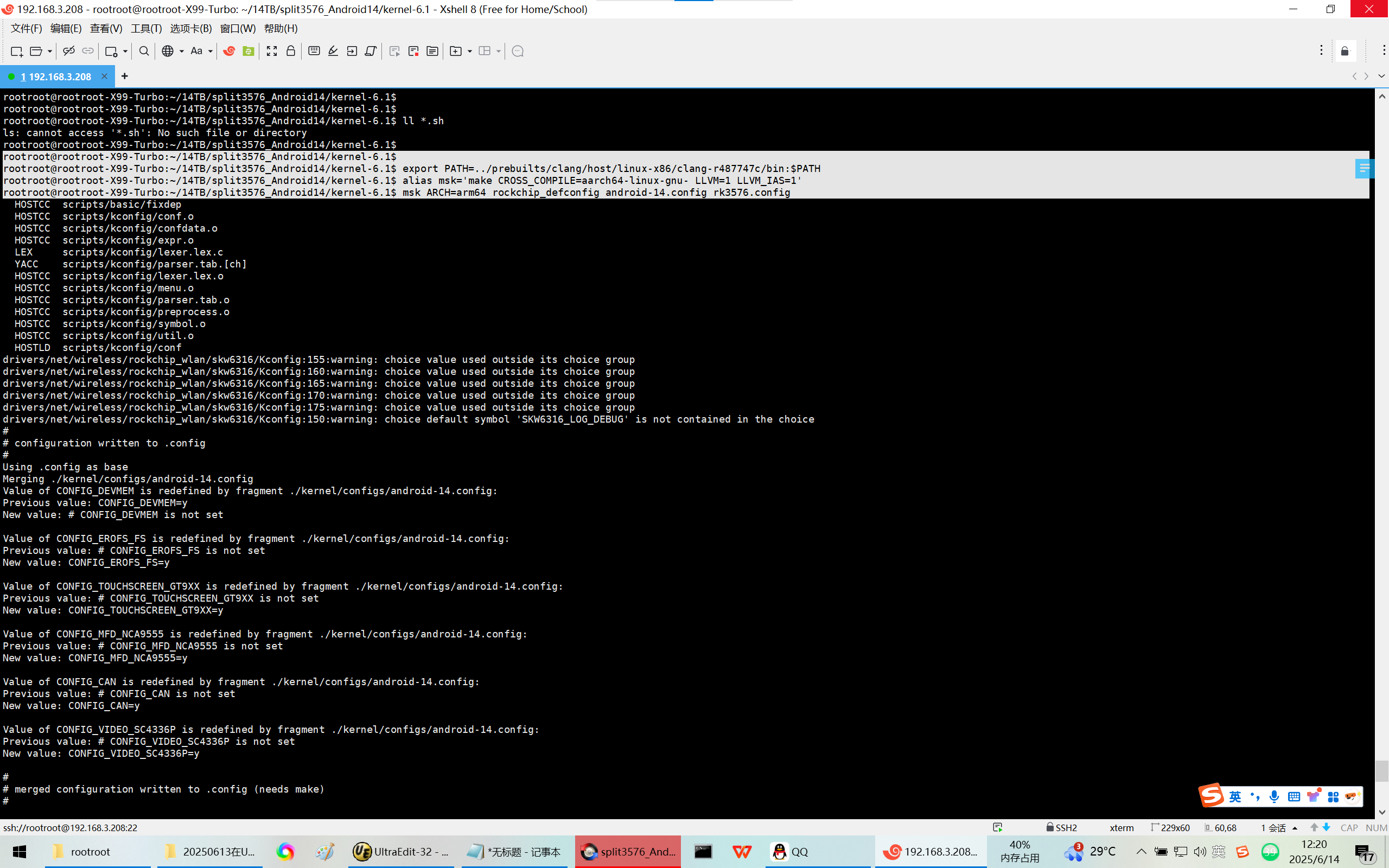Launch Xftp with the green folder icon
Image resolution: width=1389 pixels, height=868 pixels.
(248, 51)
